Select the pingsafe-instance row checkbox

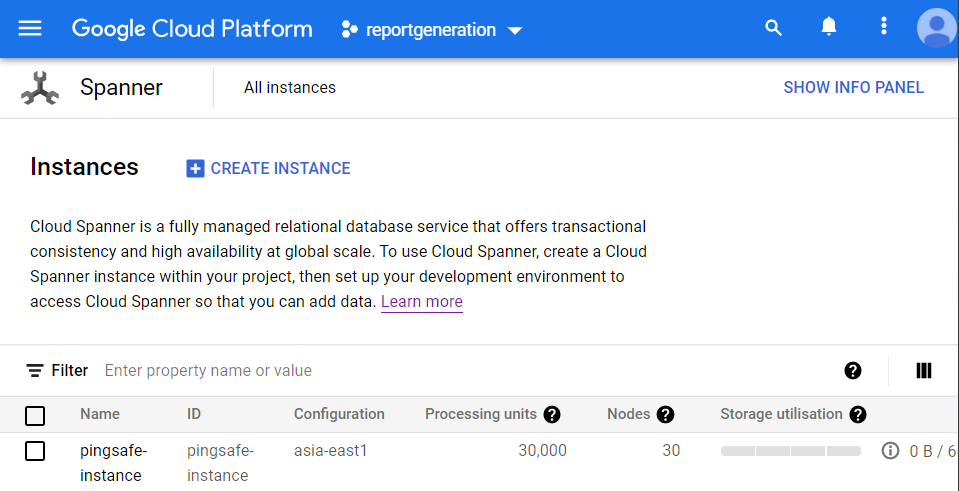[35, 452]
